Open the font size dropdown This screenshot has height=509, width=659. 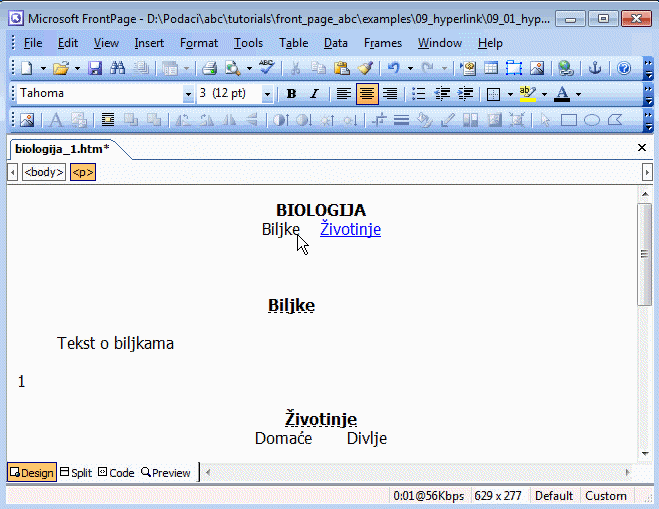267,94
